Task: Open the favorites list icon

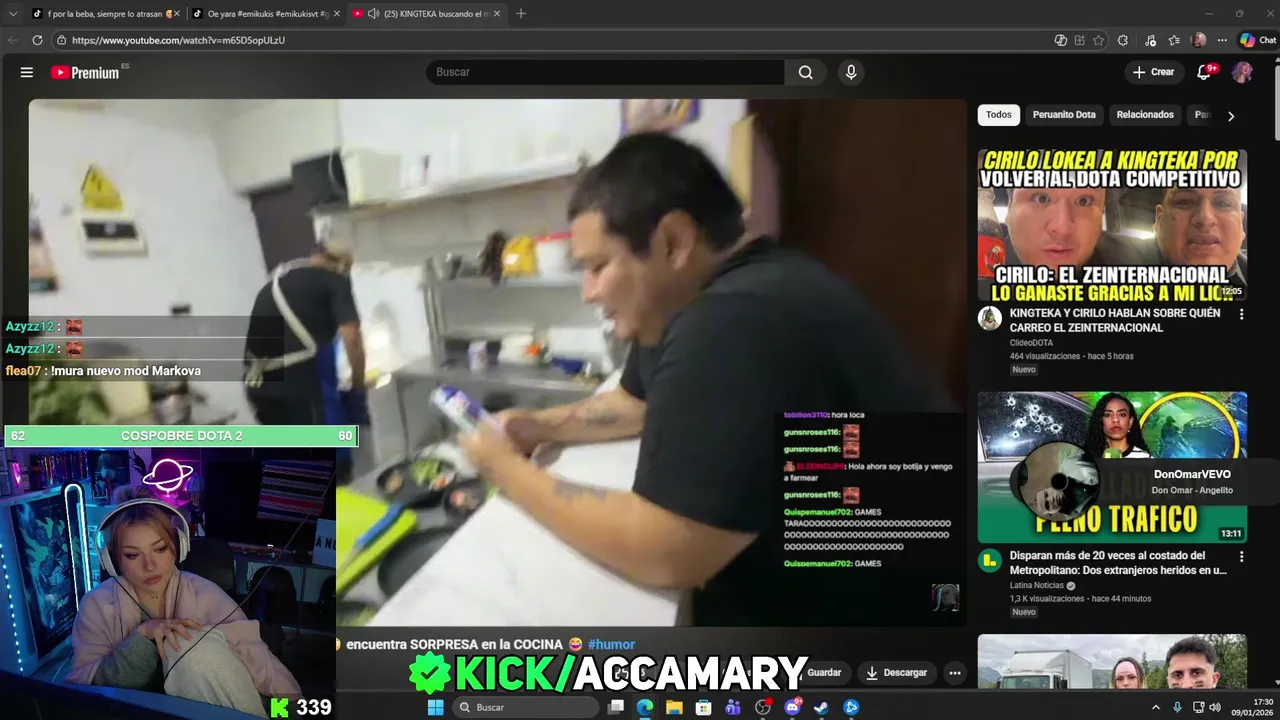Action: pyautogui.click(x=1174, y=40)
